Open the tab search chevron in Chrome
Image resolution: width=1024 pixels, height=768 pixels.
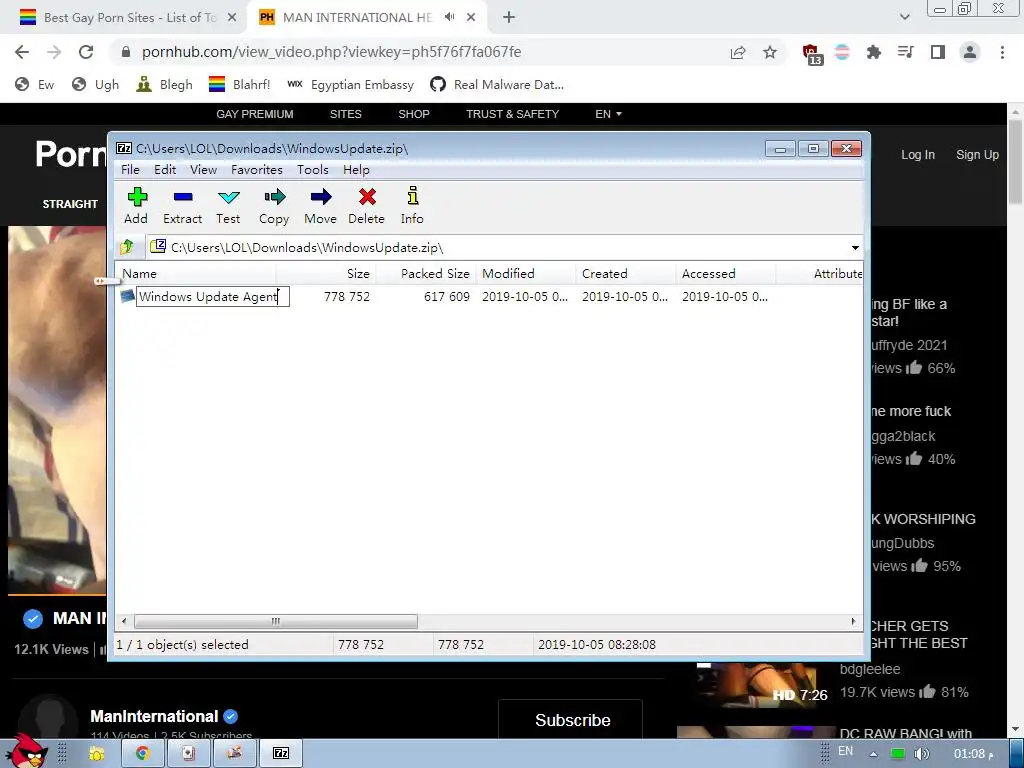click(904, 18)
